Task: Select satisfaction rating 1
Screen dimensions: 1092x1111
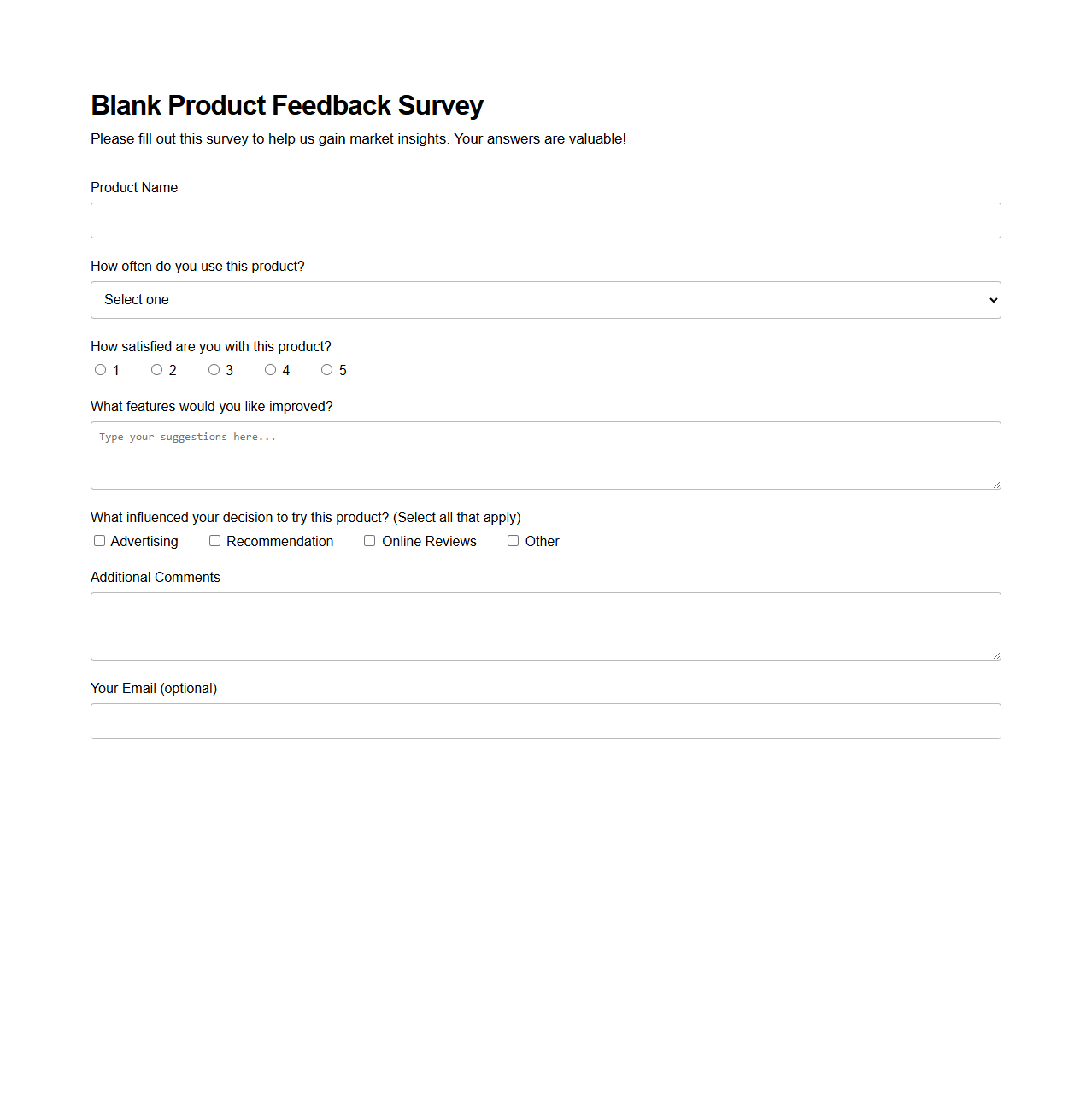Action: point(100,369)
